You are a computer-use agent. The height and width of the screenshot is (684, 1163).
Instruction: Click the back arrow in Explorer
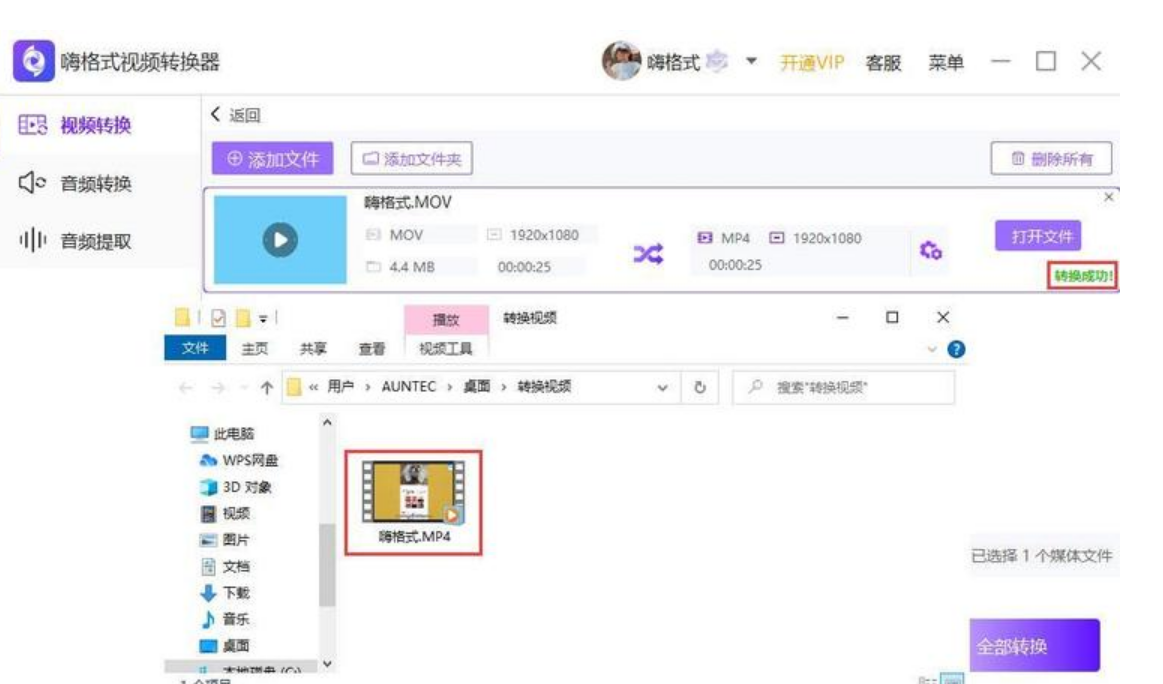[x=186, y=387]
